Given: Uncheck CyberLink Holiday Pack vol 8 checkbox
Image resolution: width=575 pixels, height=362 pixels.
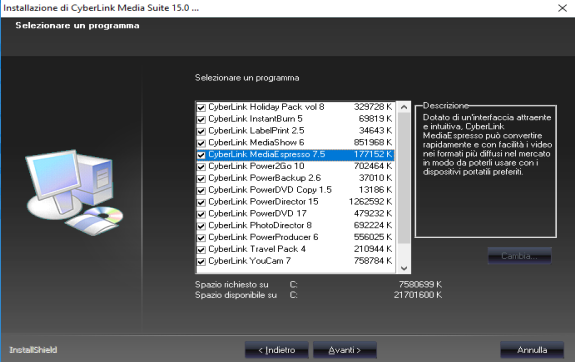Looking at the screenshot, I should tap(201, 107).
